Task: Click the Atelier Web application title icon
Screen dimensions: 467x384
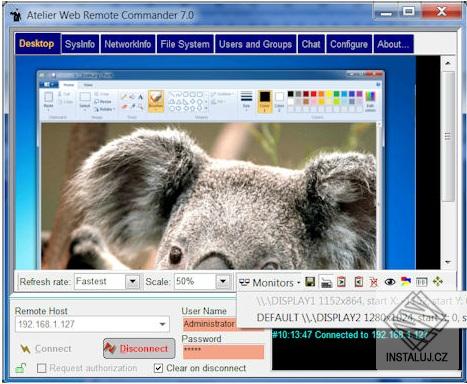Action: [15, 15]
